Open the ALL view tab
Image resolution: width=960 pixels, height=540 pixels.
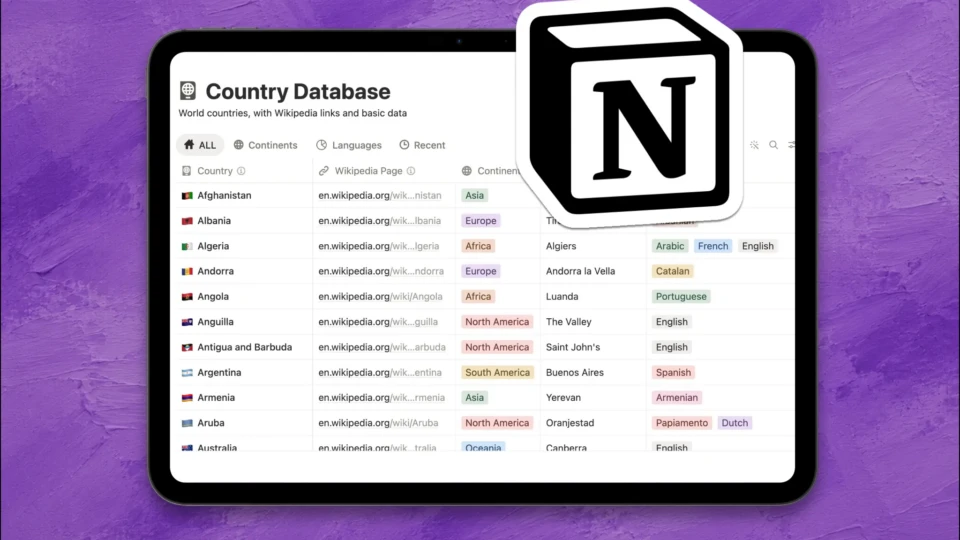point(200,145)
